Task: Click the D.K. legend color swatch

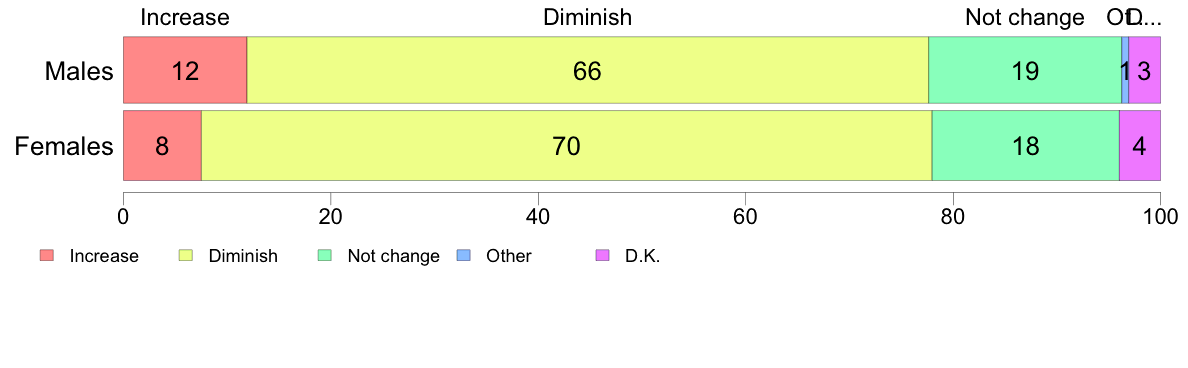Action: (x=603, y=256)
